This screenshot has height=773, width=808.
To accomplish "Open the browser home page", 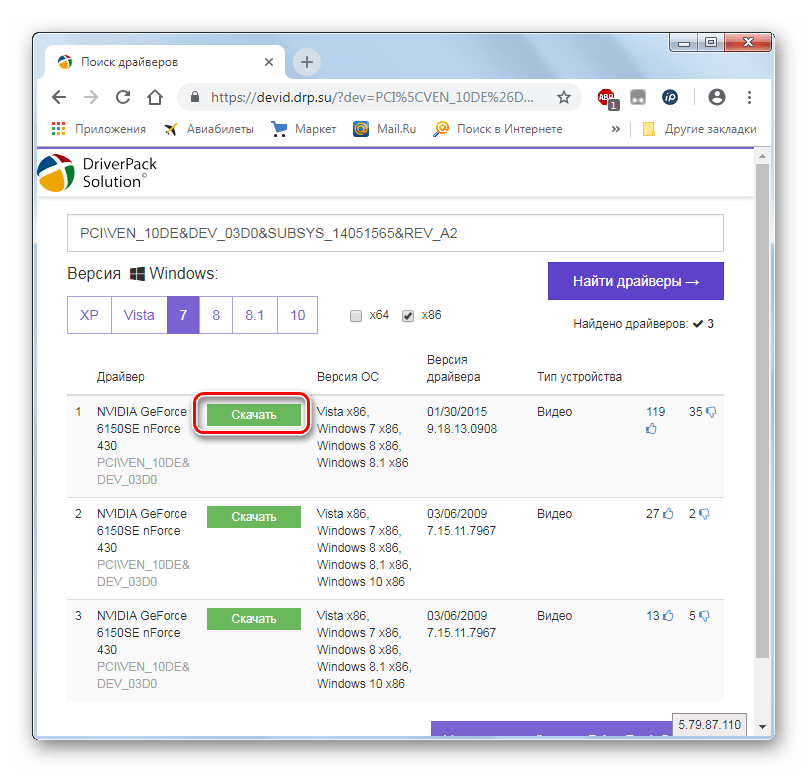I will pos(155,97).
